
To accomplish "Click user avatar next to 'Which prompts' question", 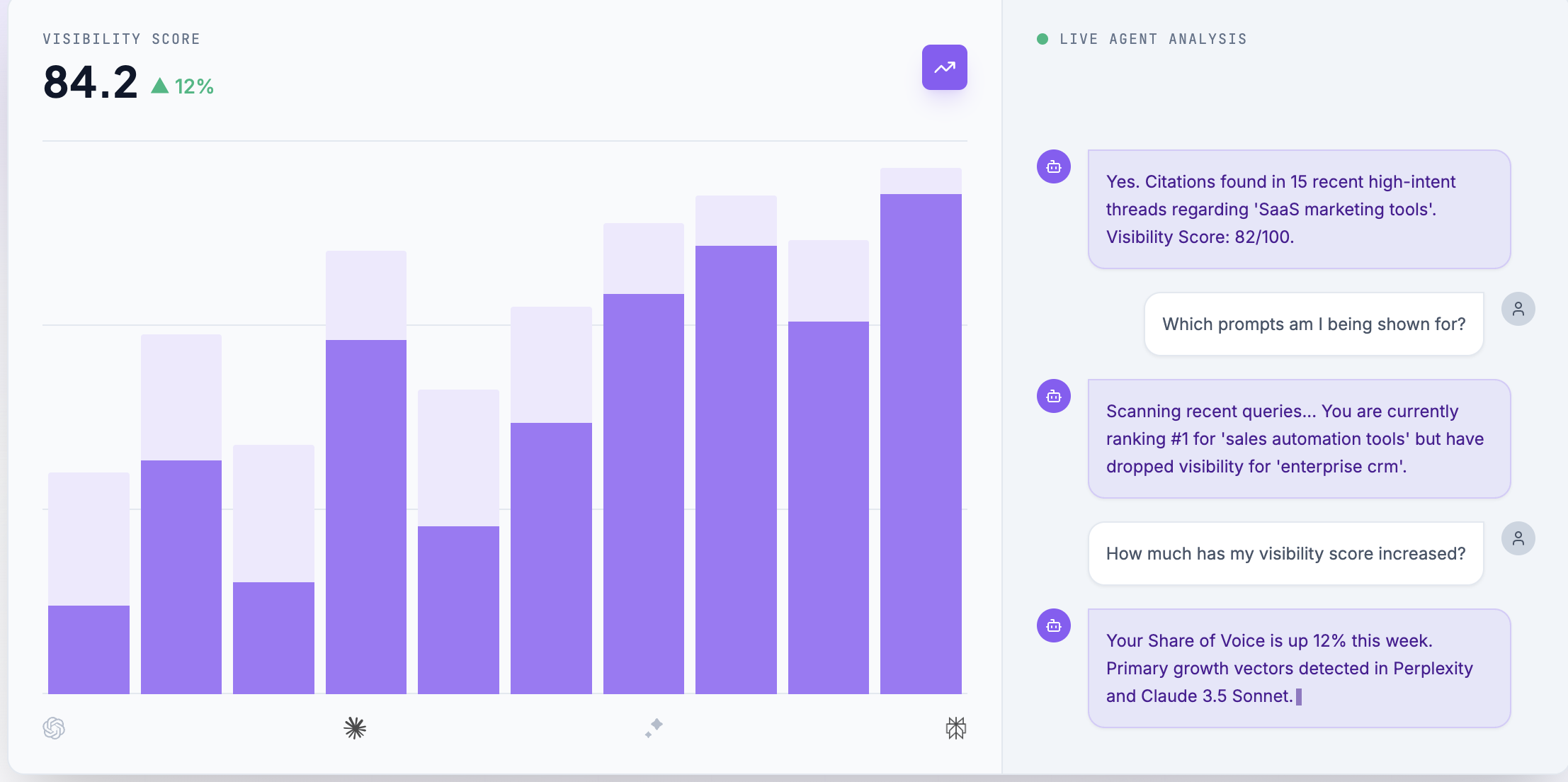I will 1518,309.
